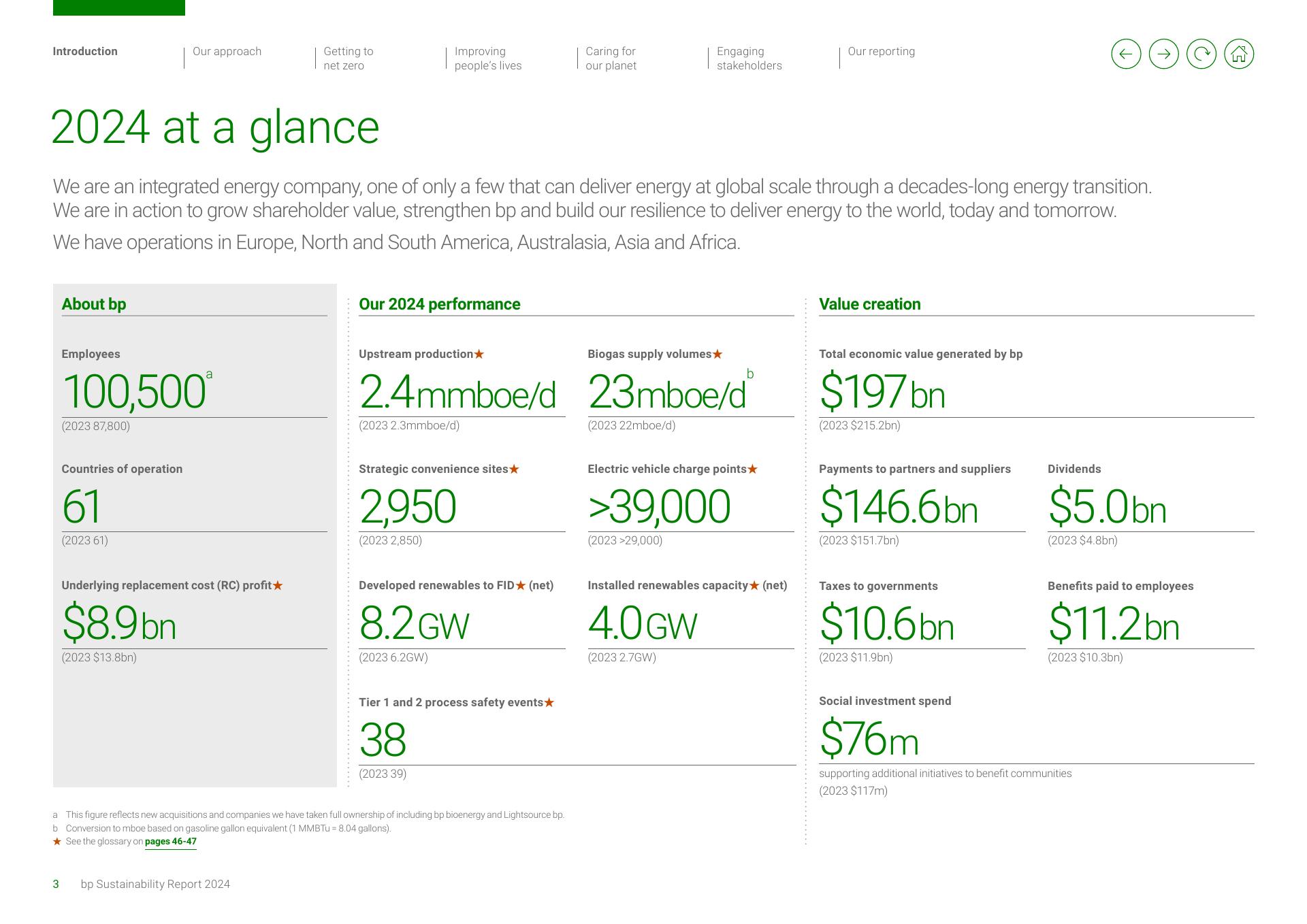Click star beside Upstream production

(479, 354)
